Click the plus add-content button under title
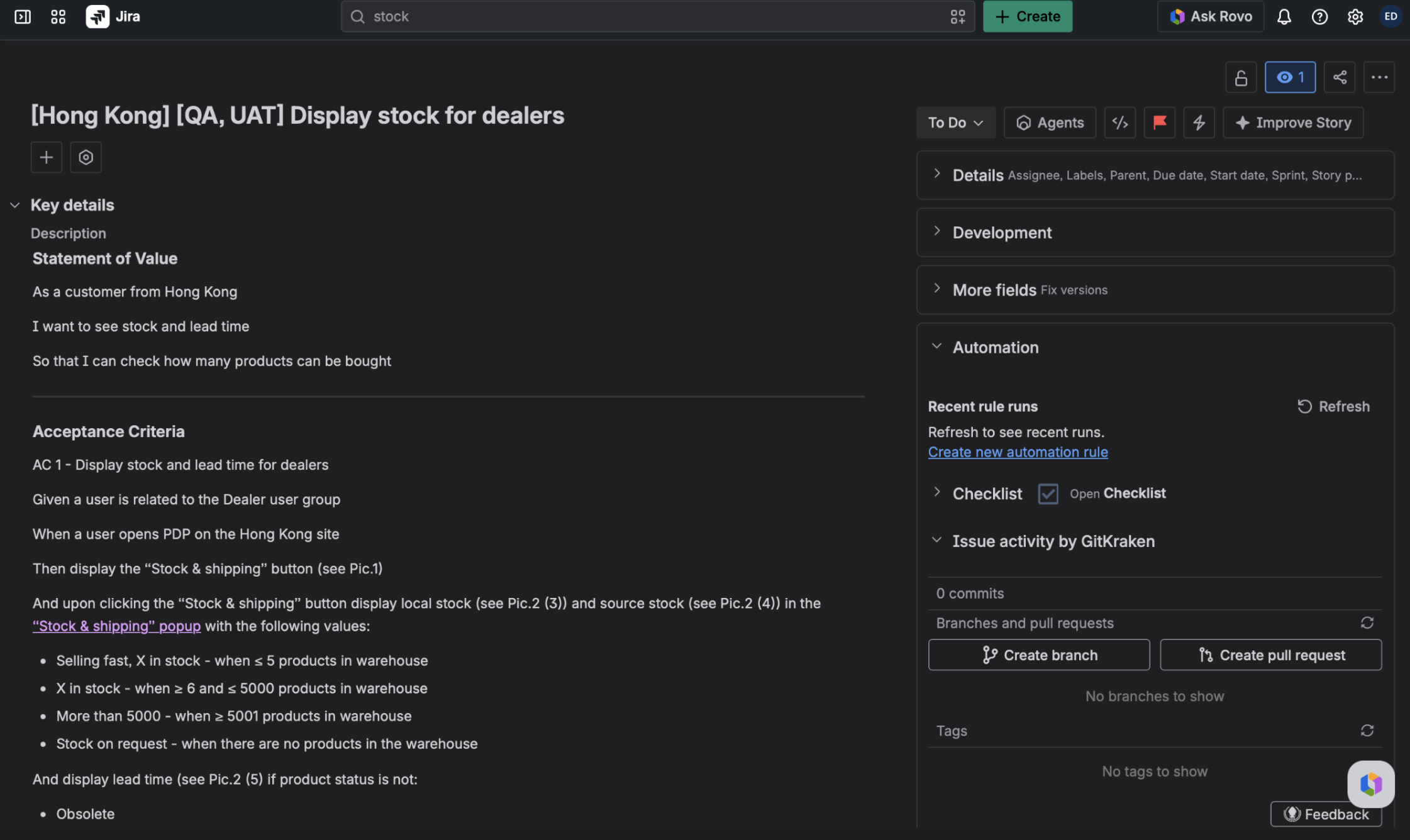This screenshot has width=1410, height=840. coord(47,157)
